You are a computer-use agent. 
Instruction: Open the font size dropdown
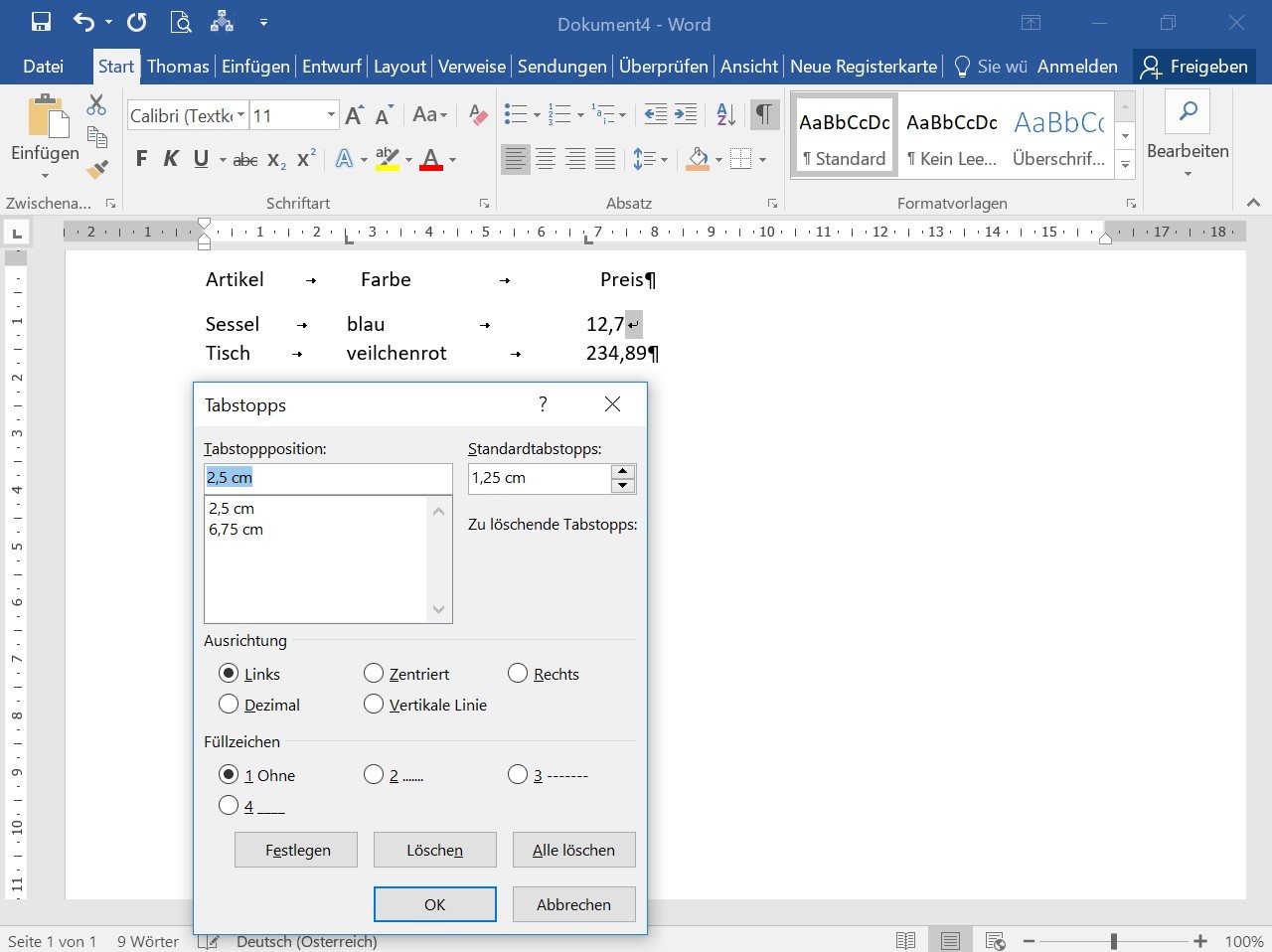tap(330, 115)
